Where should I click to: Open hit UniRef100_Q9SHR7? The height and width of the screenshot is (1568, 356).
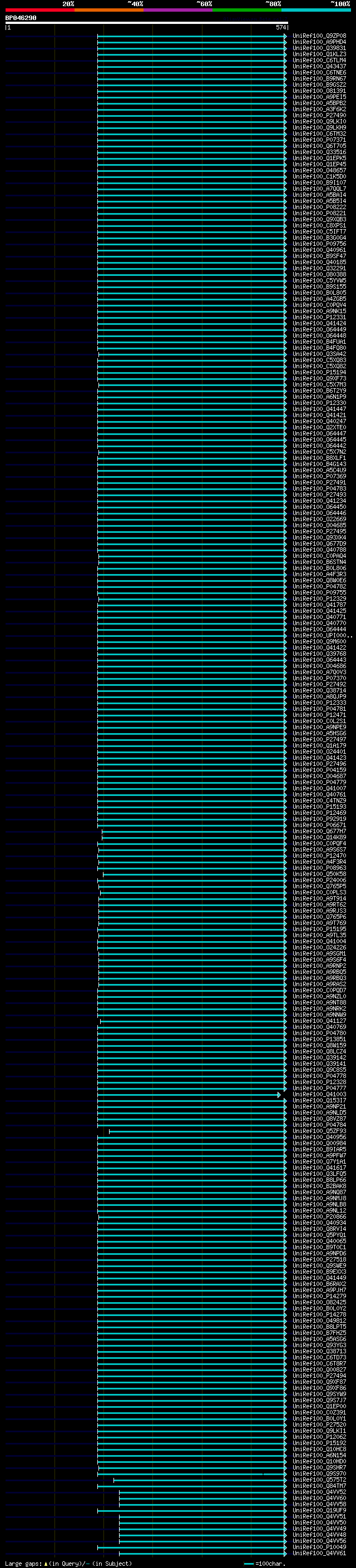click(319, 1467)
